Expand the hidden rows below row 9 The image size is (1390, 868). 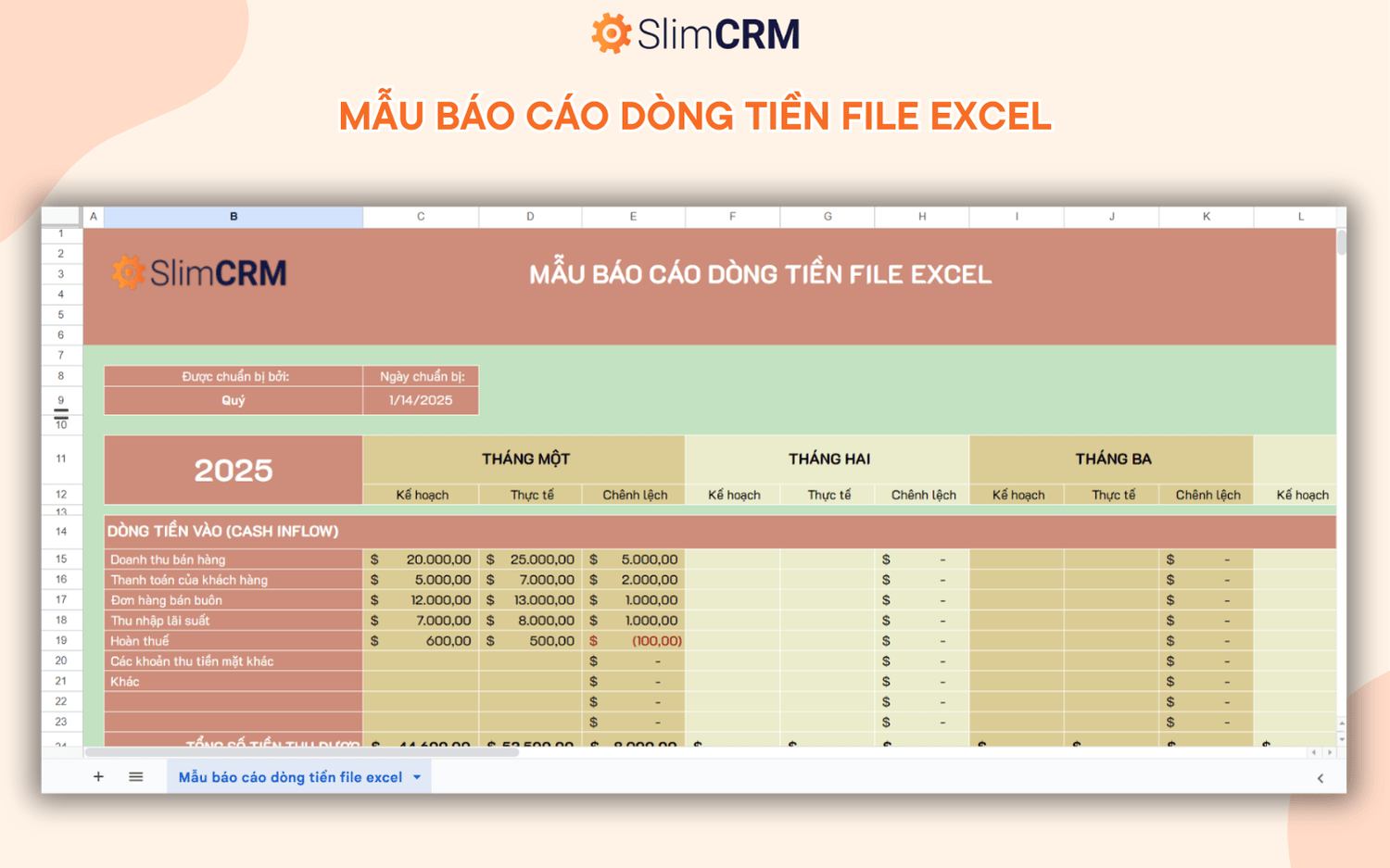[61, 414]
